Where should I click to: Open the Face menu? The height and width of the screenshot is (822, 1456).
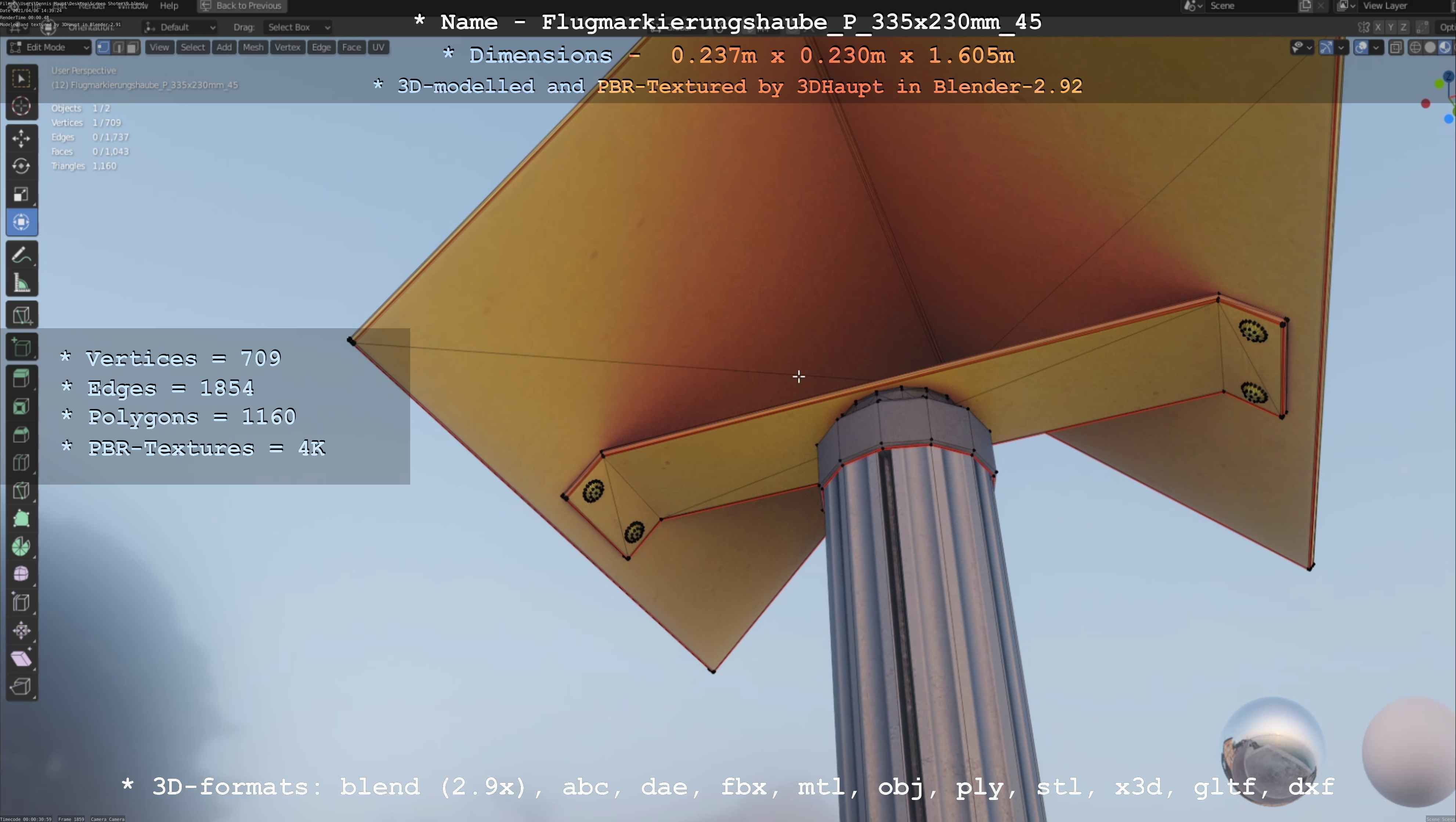351,47
